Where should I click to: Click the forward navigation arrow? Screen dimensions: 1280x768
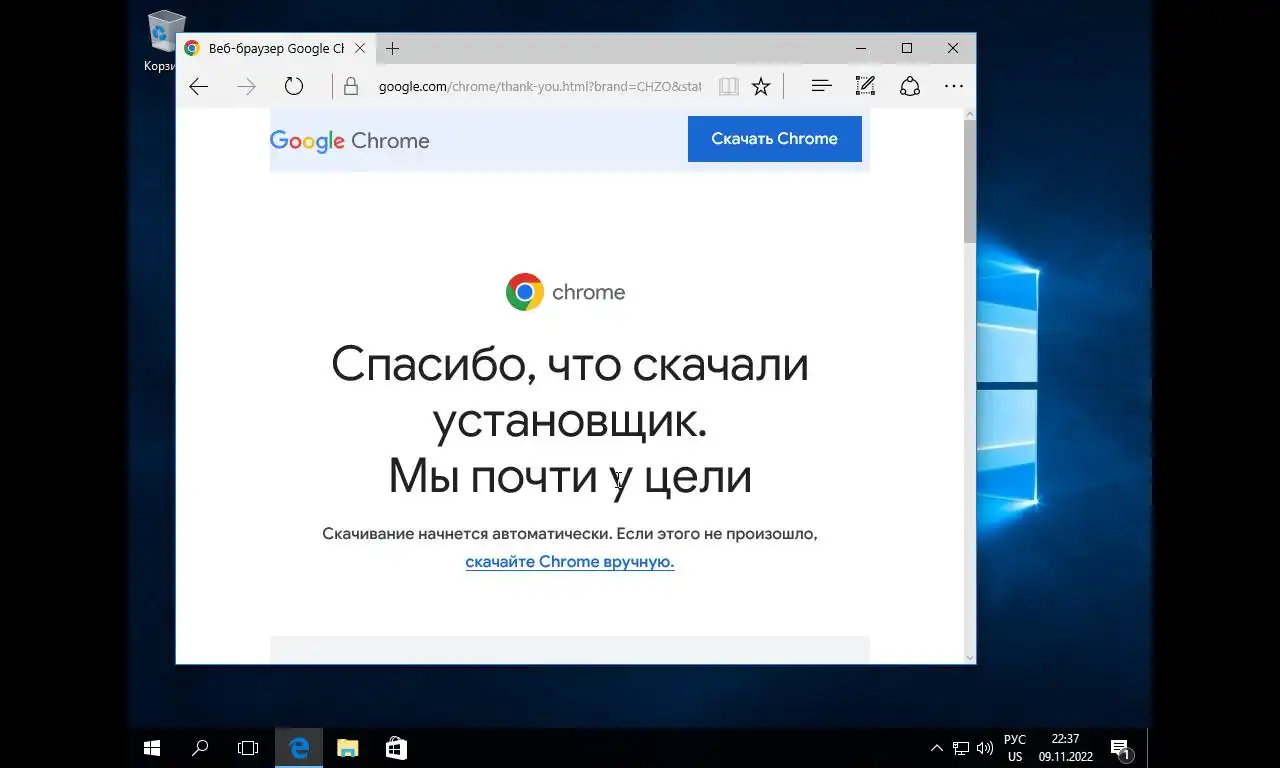tap(246, 87)
